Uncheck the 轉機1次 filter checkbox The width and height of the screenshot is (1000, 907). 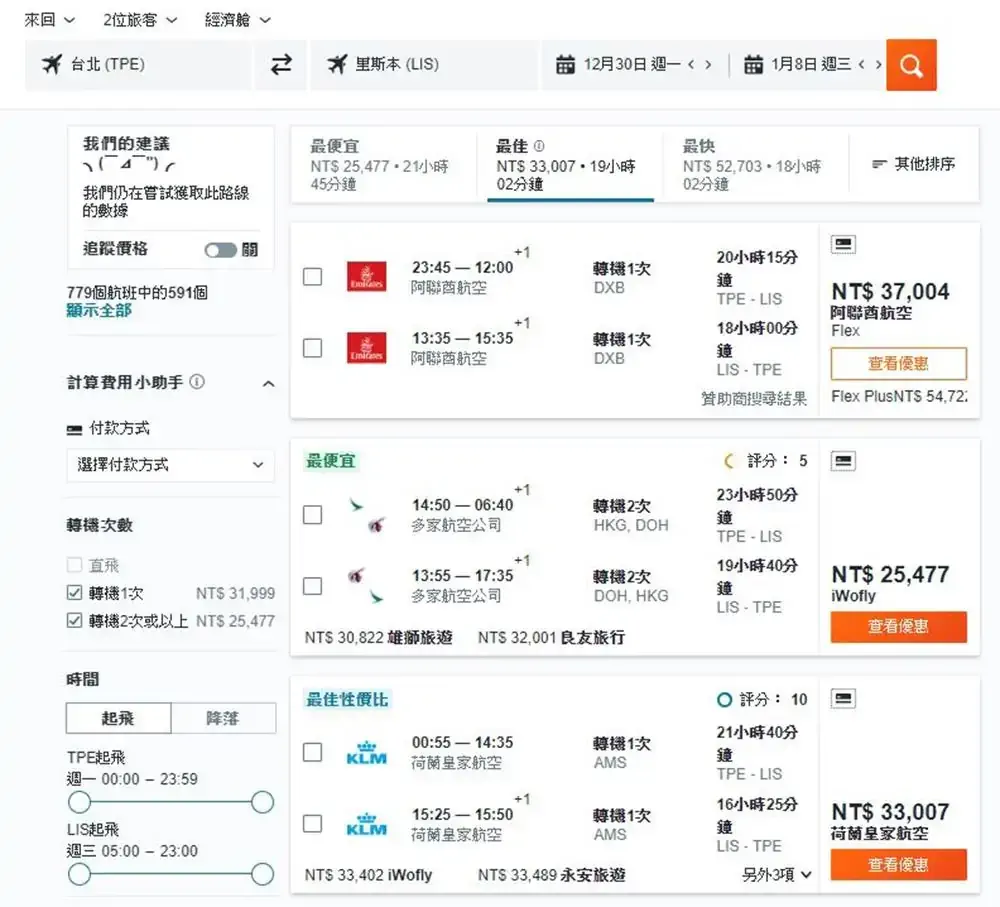coord(74,593)
